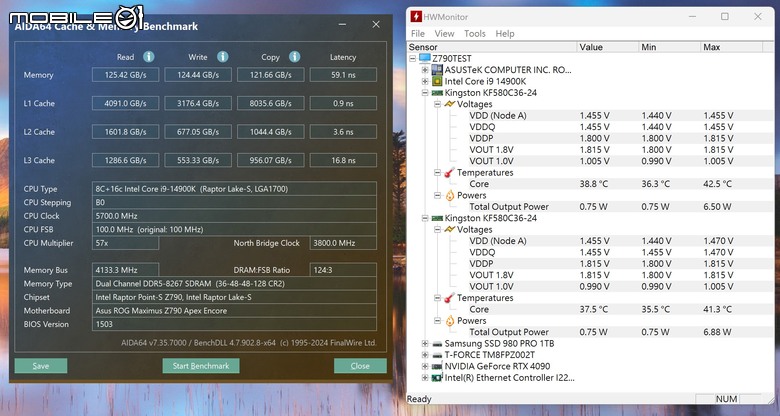Click the second Kingston KF580C36-24 memory icon
The width and height of the screenshot is (780, 416).
point(437,218)
